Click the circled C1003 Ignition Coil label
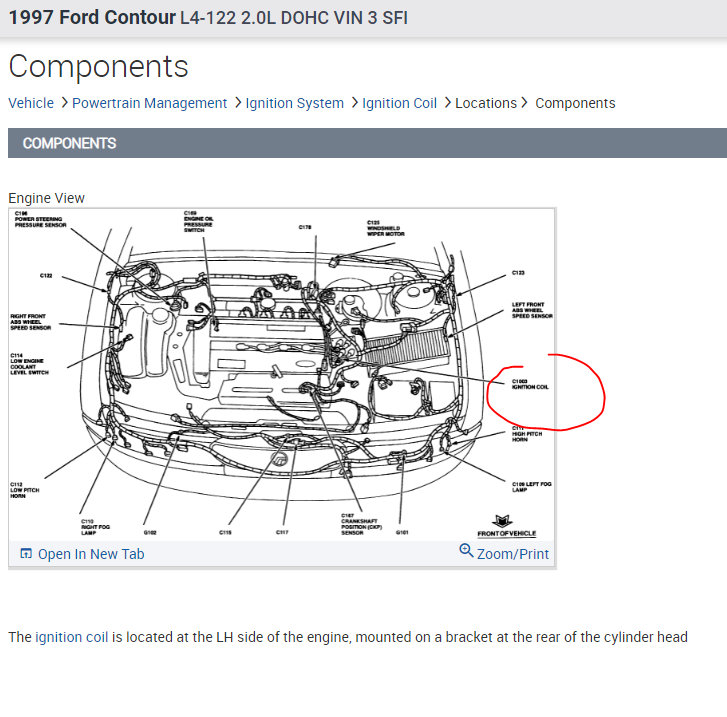 point(529,384)
